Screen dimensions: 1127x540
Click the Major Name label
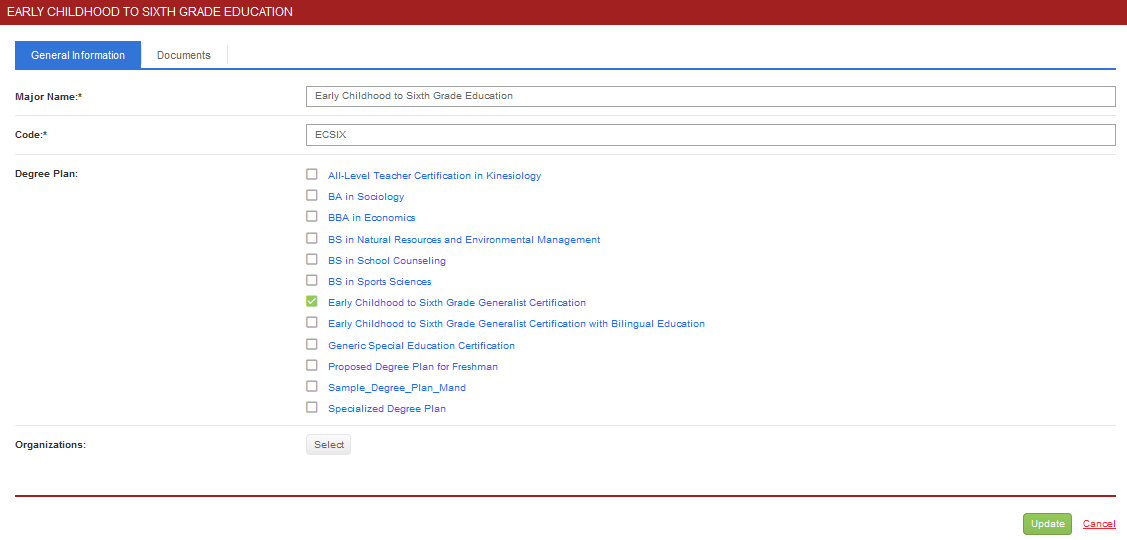coord(49,96)
